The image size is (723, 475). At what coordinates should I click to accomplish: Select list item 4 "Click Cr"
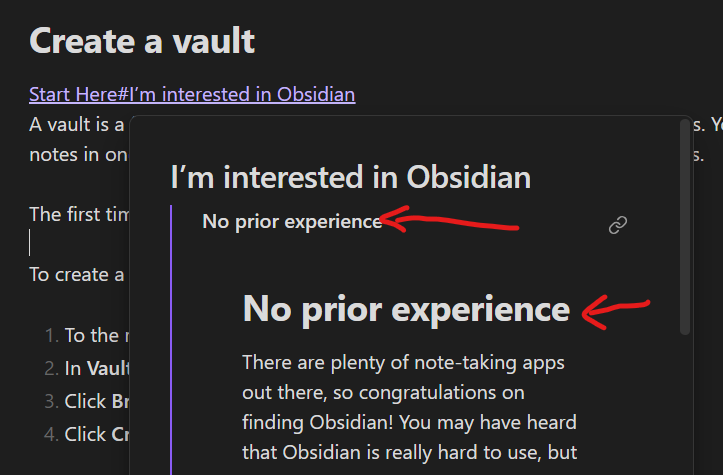(x=87, y=434)
